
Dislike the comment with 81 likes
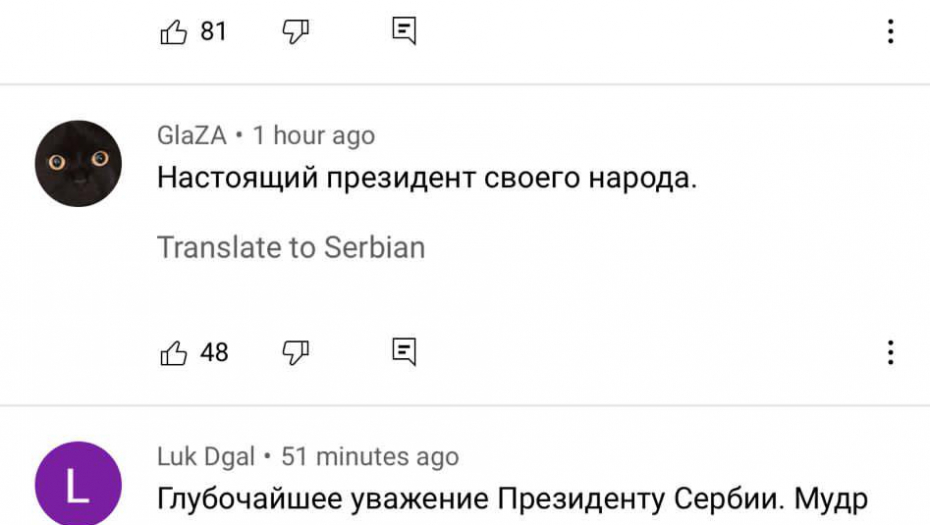pos(295,32)
